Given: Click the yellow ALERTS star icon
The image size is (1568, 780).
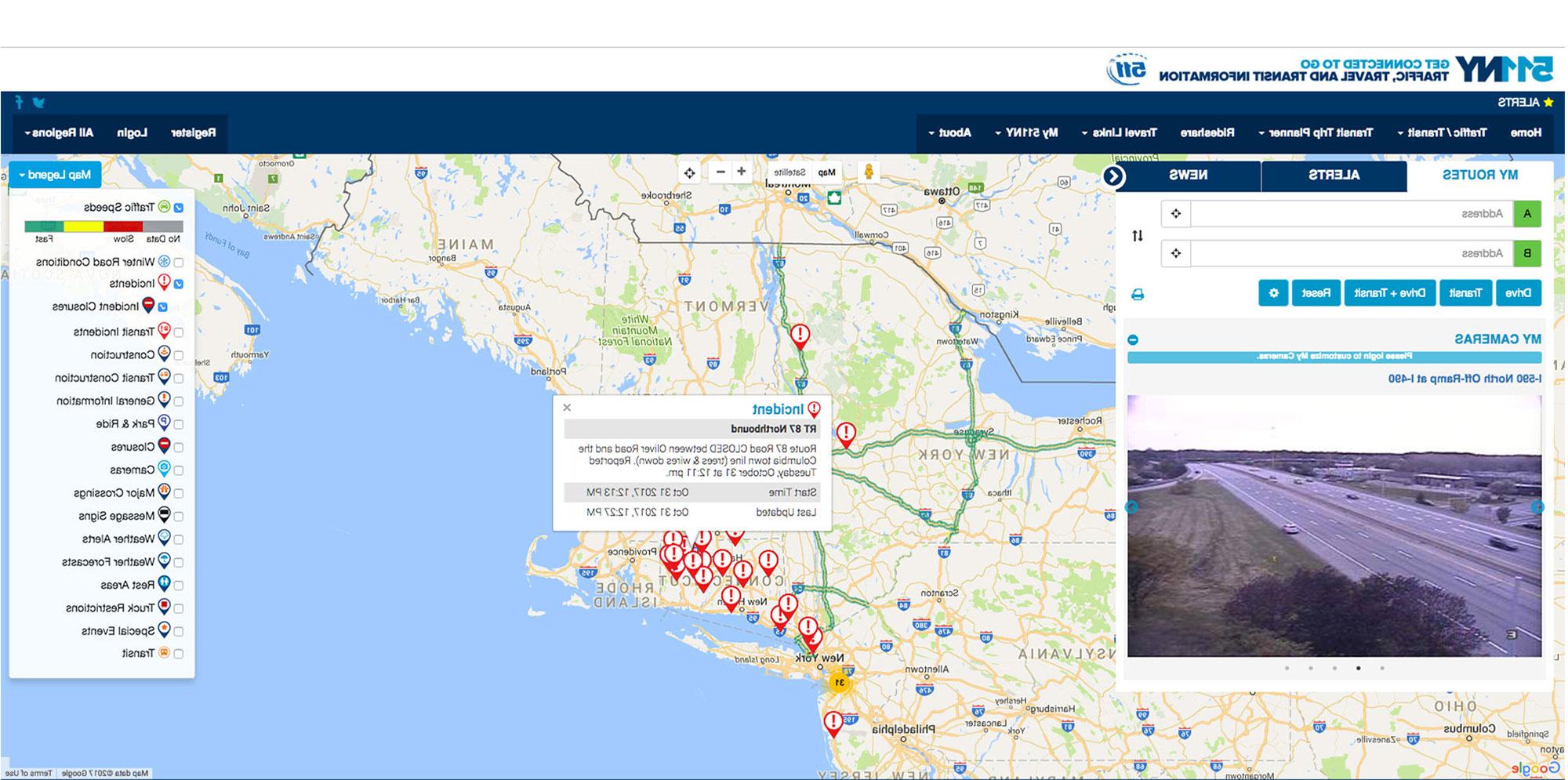Looking at the screenshot, I should pyautogui.click(x=1548, y=102).
